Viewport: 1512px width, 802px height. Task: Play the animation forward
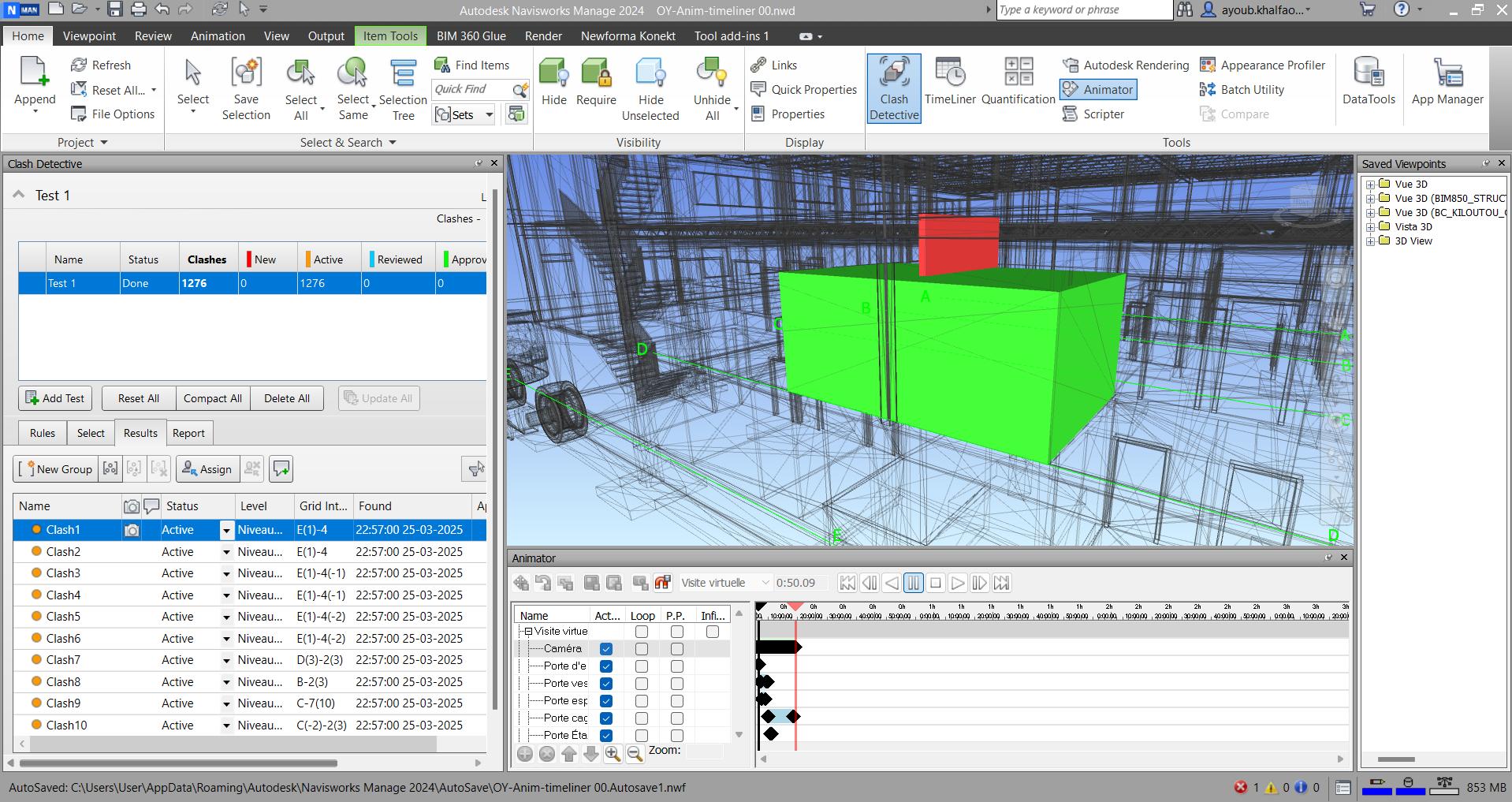click(957, 583)
